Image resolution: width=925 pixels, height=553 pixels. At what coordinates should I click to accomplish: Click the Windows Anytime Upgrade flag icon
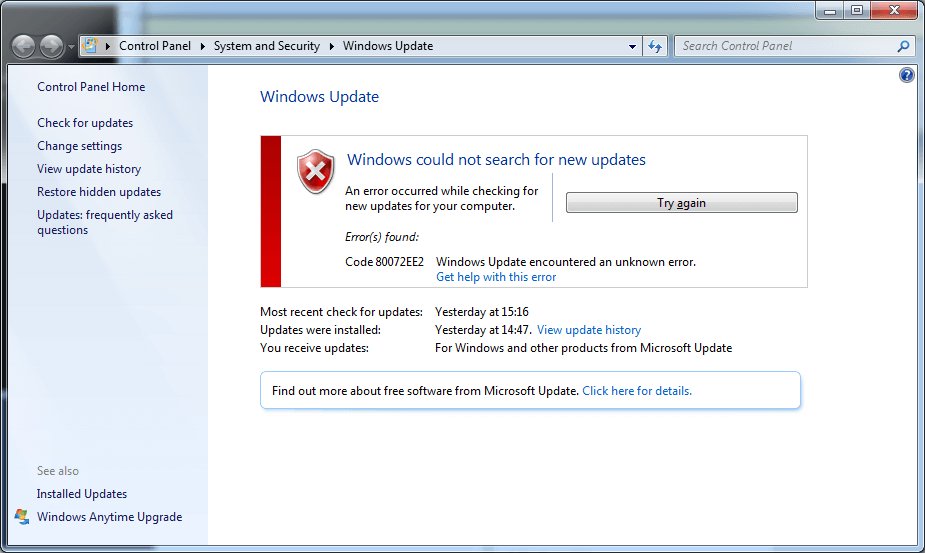click(22, 517)
